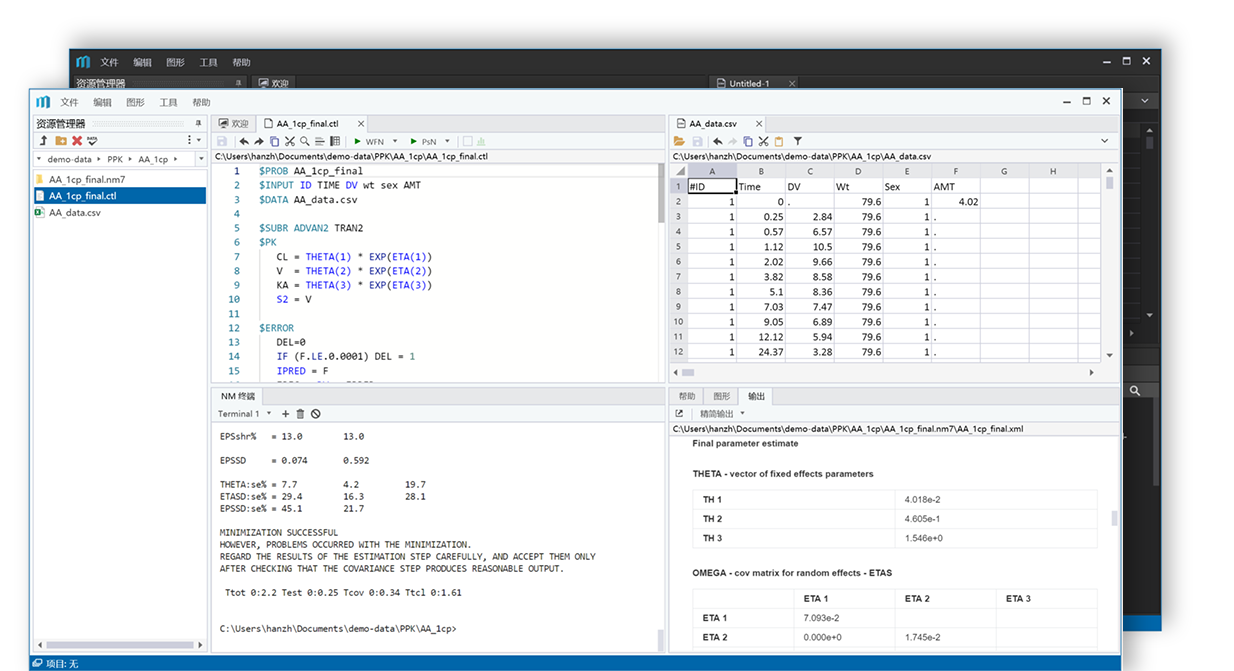
Task: Run the model with the WFN button
Action: (369, 141)
